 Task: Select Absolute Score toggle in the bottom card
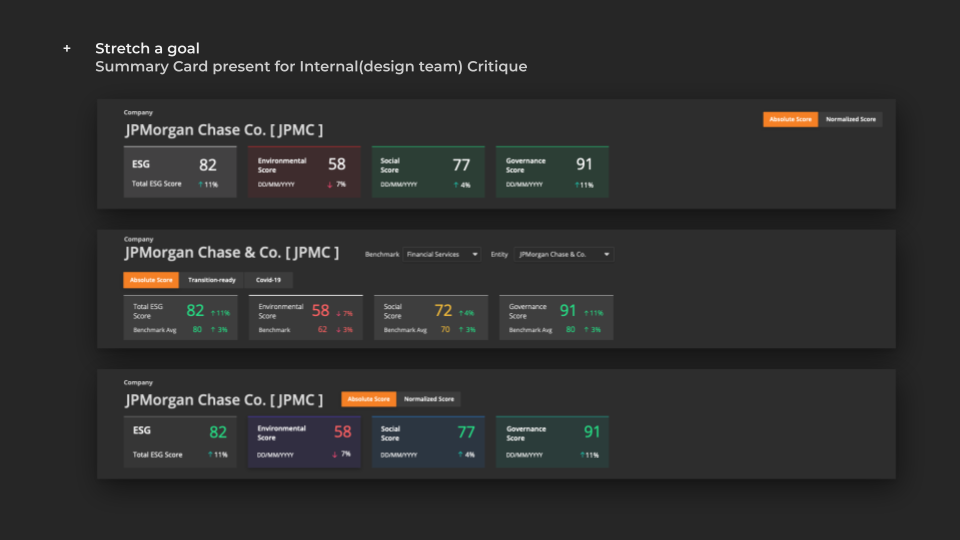[x=369, y=399]
